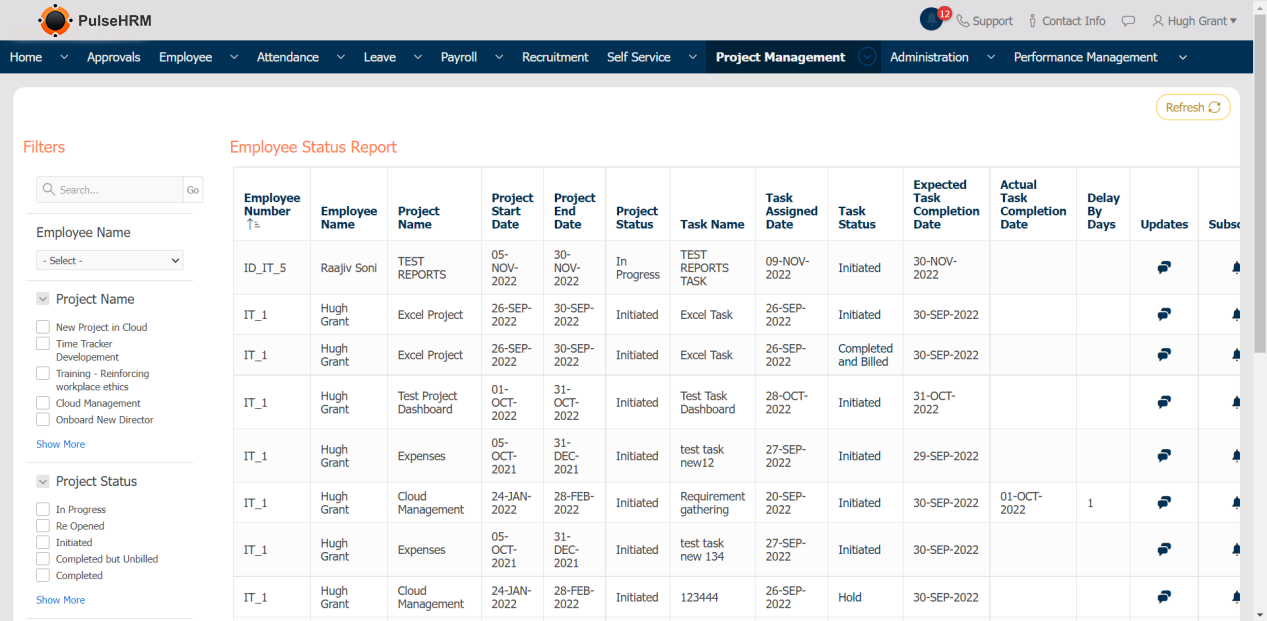Open updates chat icon for Raajiv Soni row

pyautogui.click(x=1164, y=268)
